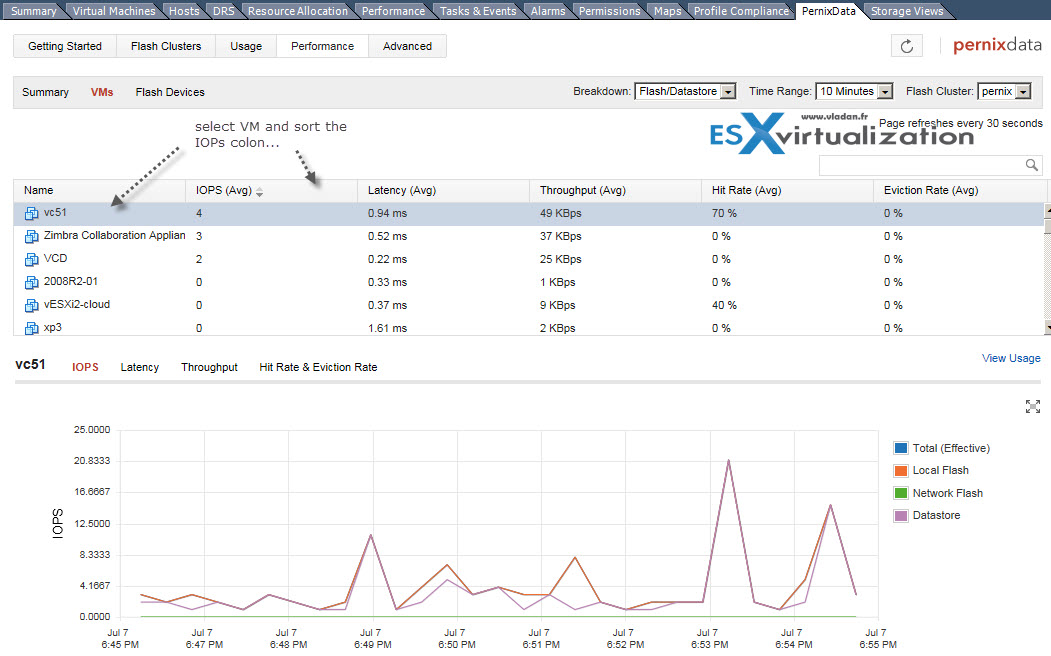Open the DRS tab
The image size is (1051, 656).
224,11
